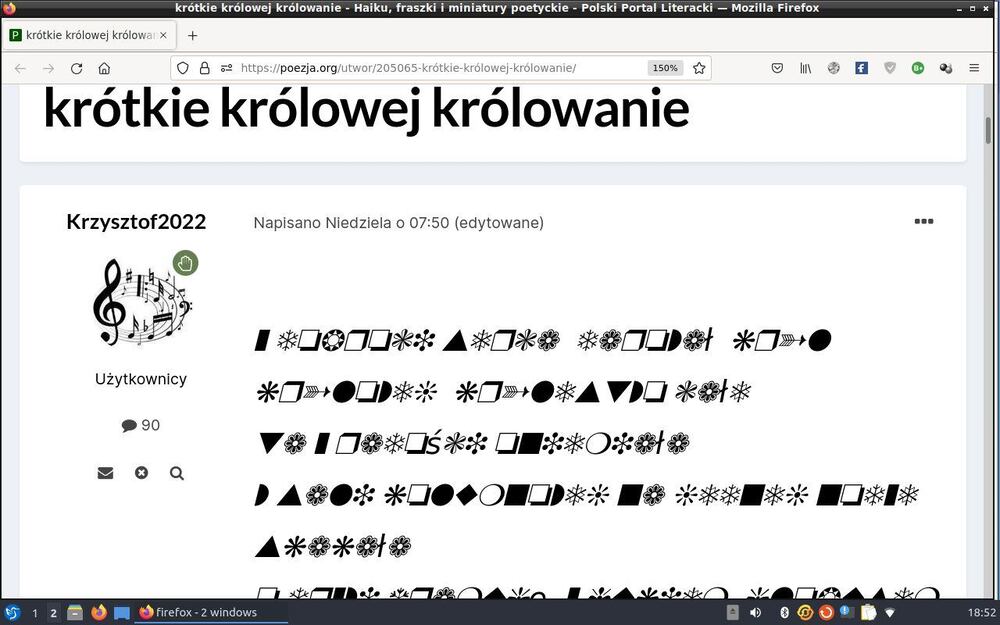Open the Firefox hamburger application menu
Image resolution: width=1000 pixels, height=625 pixels.
click(x=974, y=69)
